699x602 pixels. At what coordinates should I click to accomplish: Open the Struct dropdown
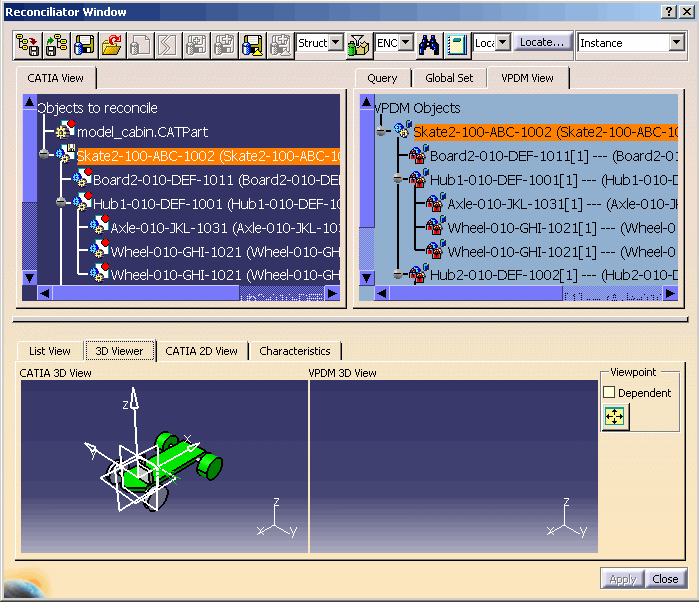(337, 43)
